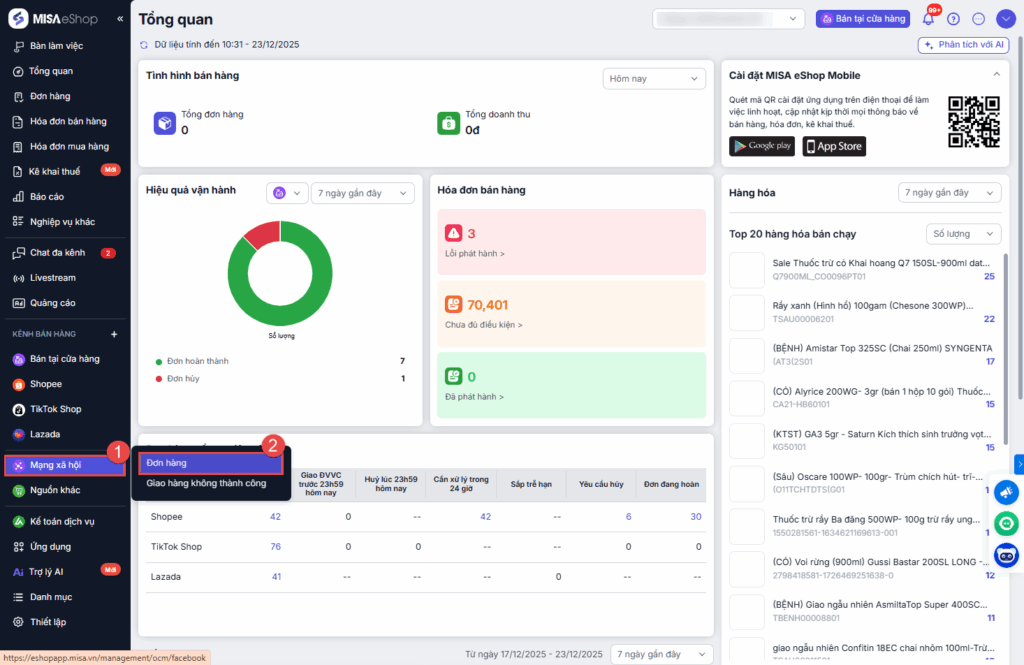The width and height of the screenshot is (1024, 665).
Task: Click the TikTok Shop channel icon
Action: tap(18, 410)
